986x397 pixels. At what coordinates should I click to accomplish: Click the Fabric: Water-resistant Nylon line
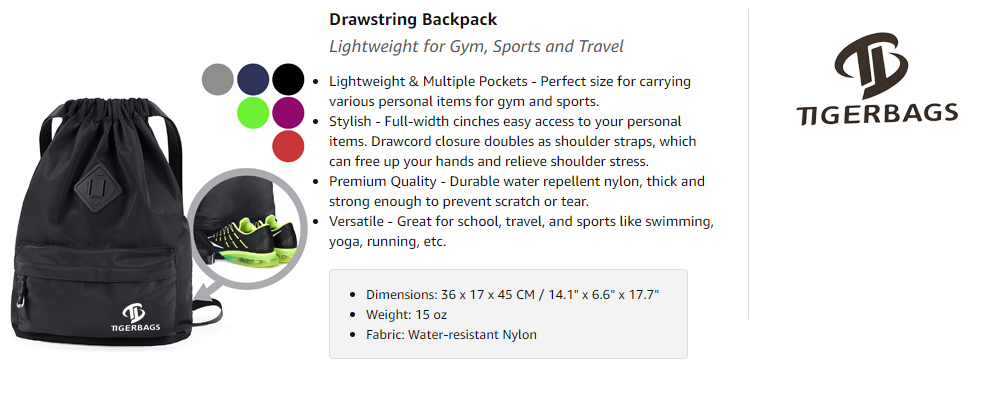(x=451, y=335)
